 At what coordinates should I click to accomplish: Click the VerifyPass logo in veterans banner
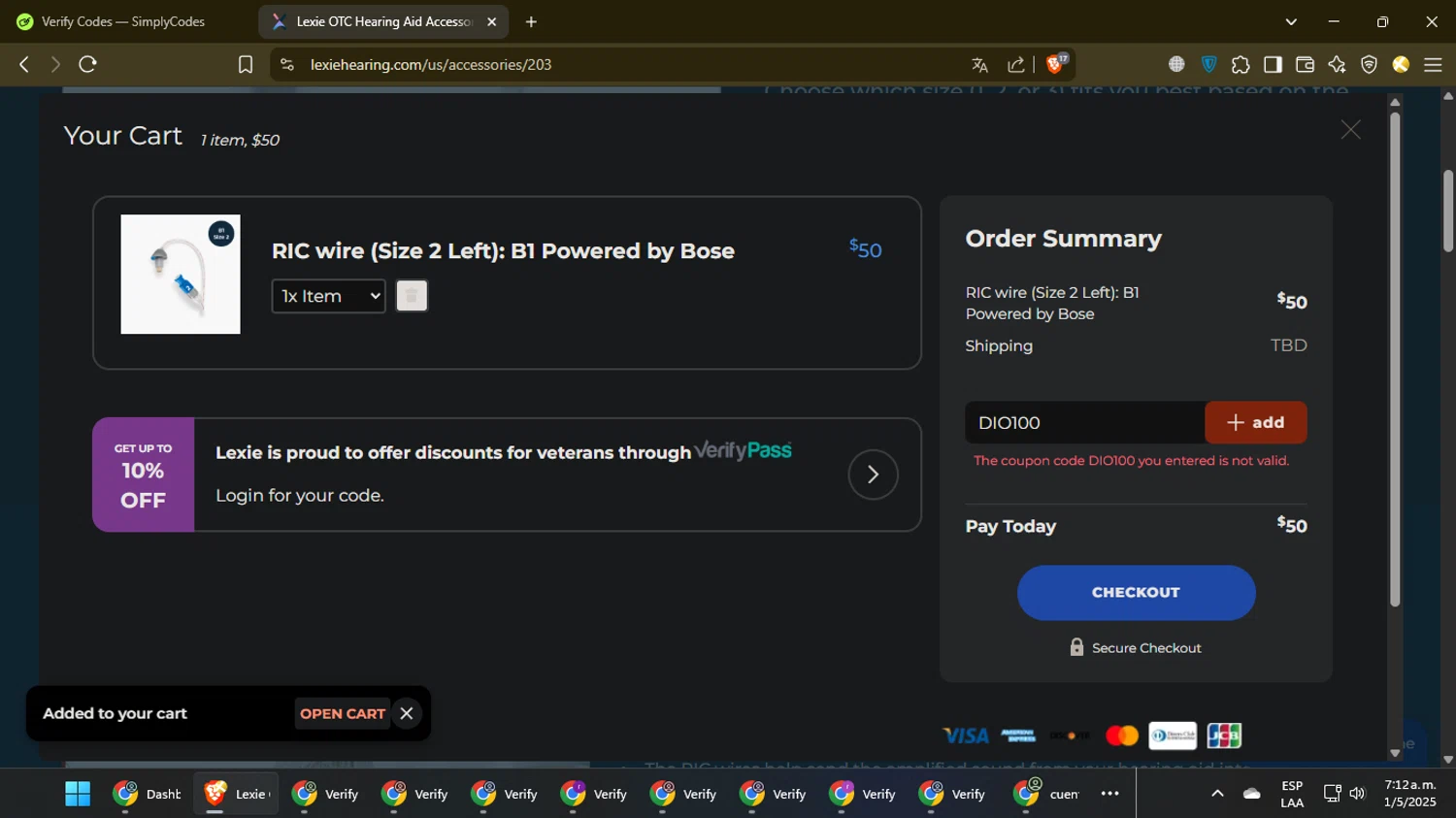coord(743,450)
